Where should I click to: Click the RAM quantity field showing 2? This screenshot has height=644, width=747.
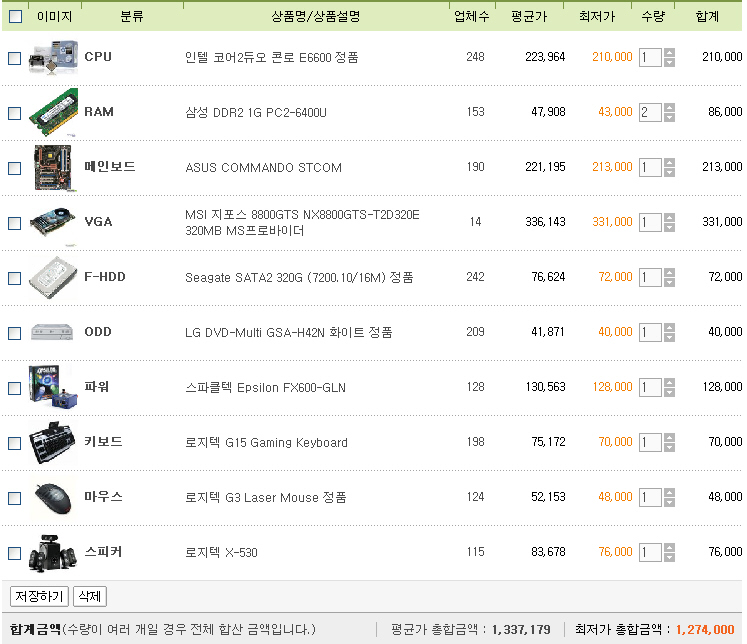pyautogui.click(x=650, y=112)
